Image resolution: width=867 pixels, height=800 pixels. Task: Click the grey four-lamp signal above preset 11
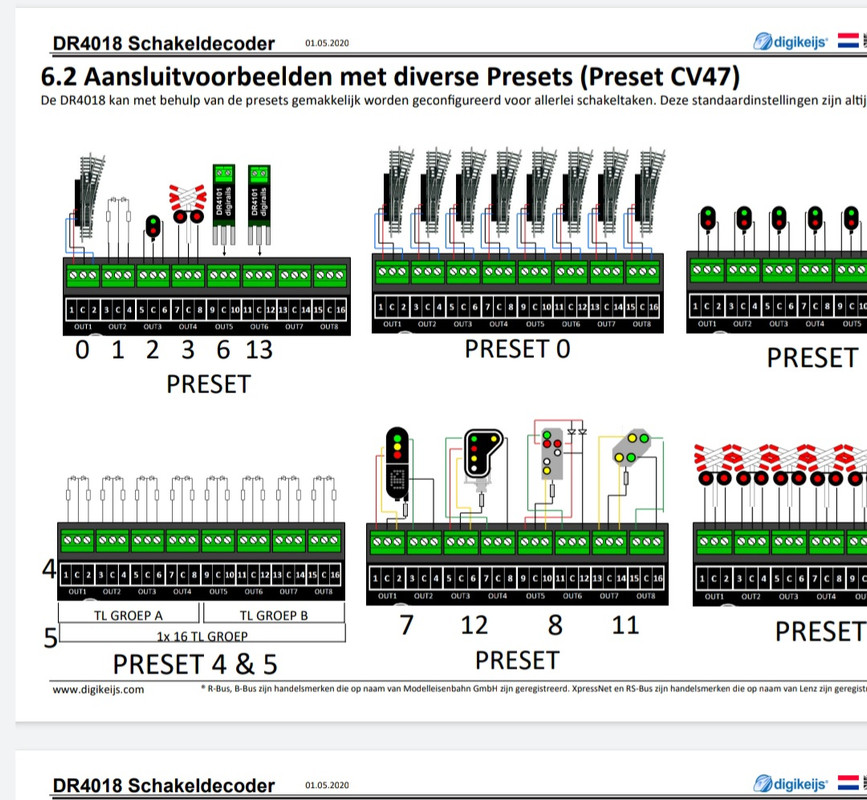pos(633,448)
